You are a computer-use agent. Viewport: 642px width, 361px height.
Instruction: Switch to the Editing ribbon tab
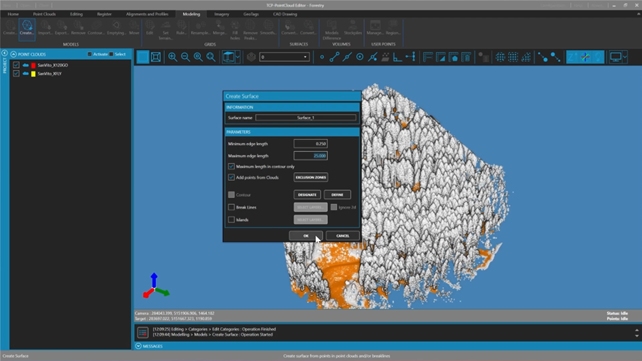(x=76, y=14)
